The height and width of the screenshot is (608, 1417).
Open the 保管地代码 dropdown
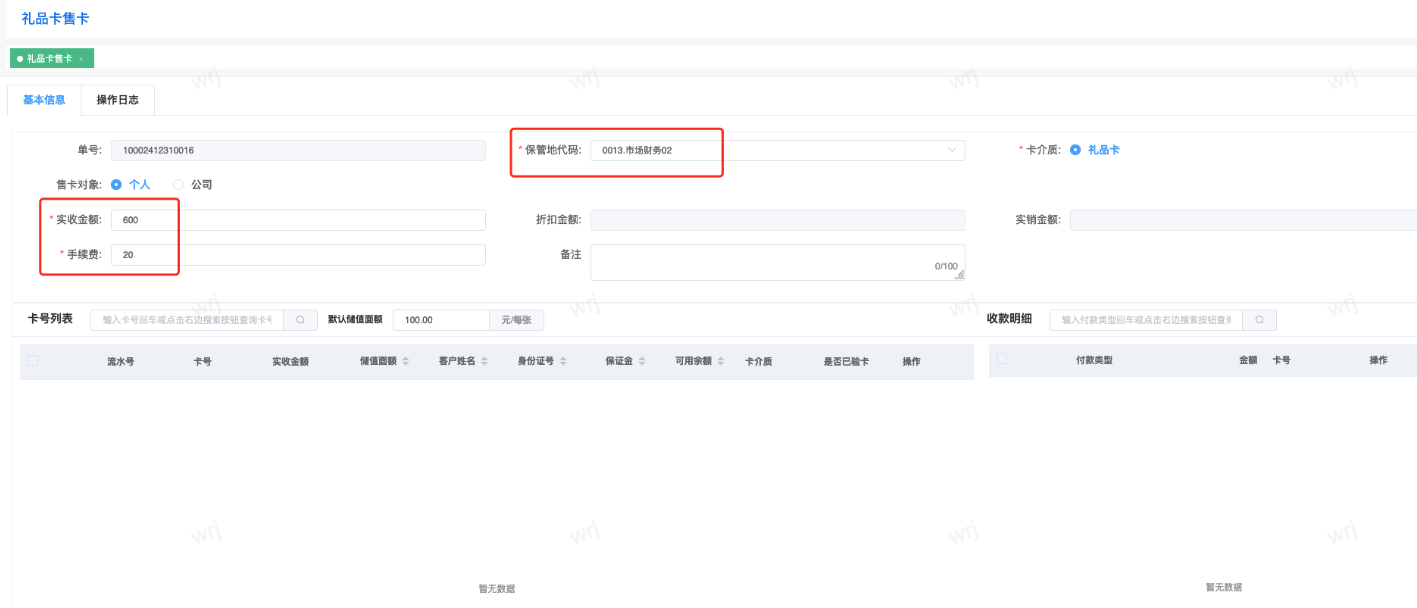pos(778,150)
